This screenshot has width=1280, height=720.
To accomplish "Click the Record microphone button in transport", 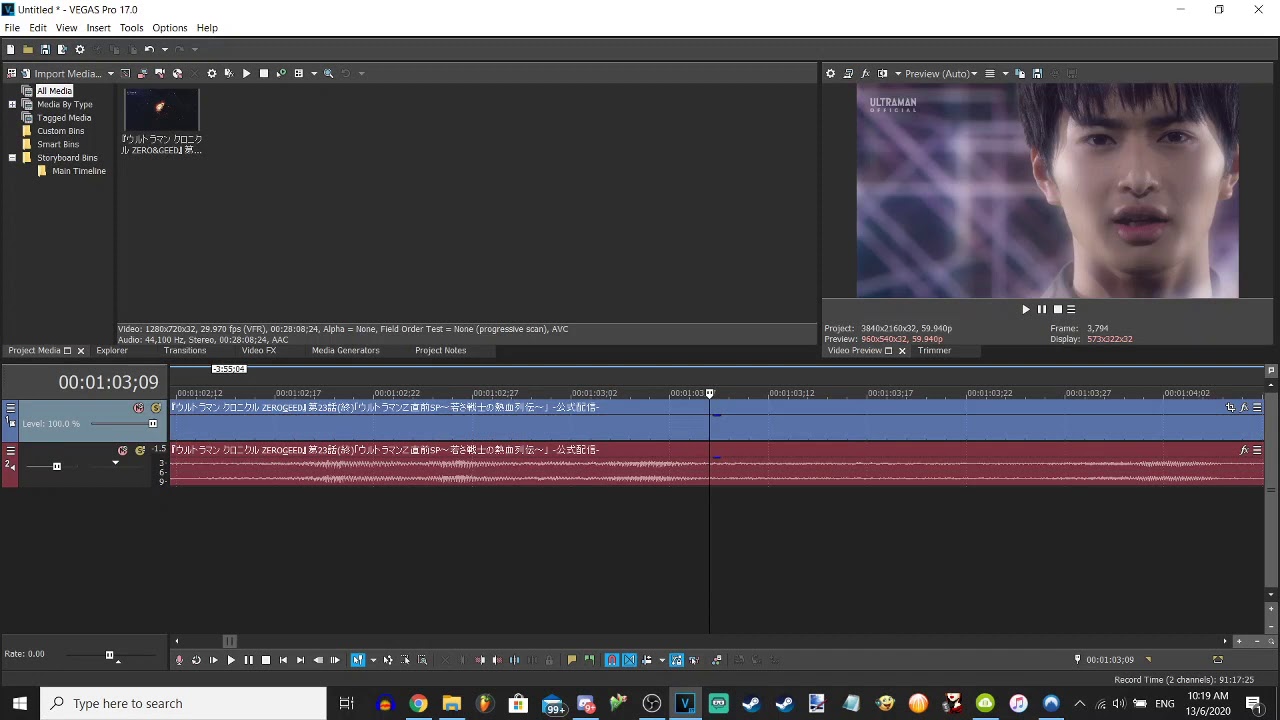I will [179, 660].
